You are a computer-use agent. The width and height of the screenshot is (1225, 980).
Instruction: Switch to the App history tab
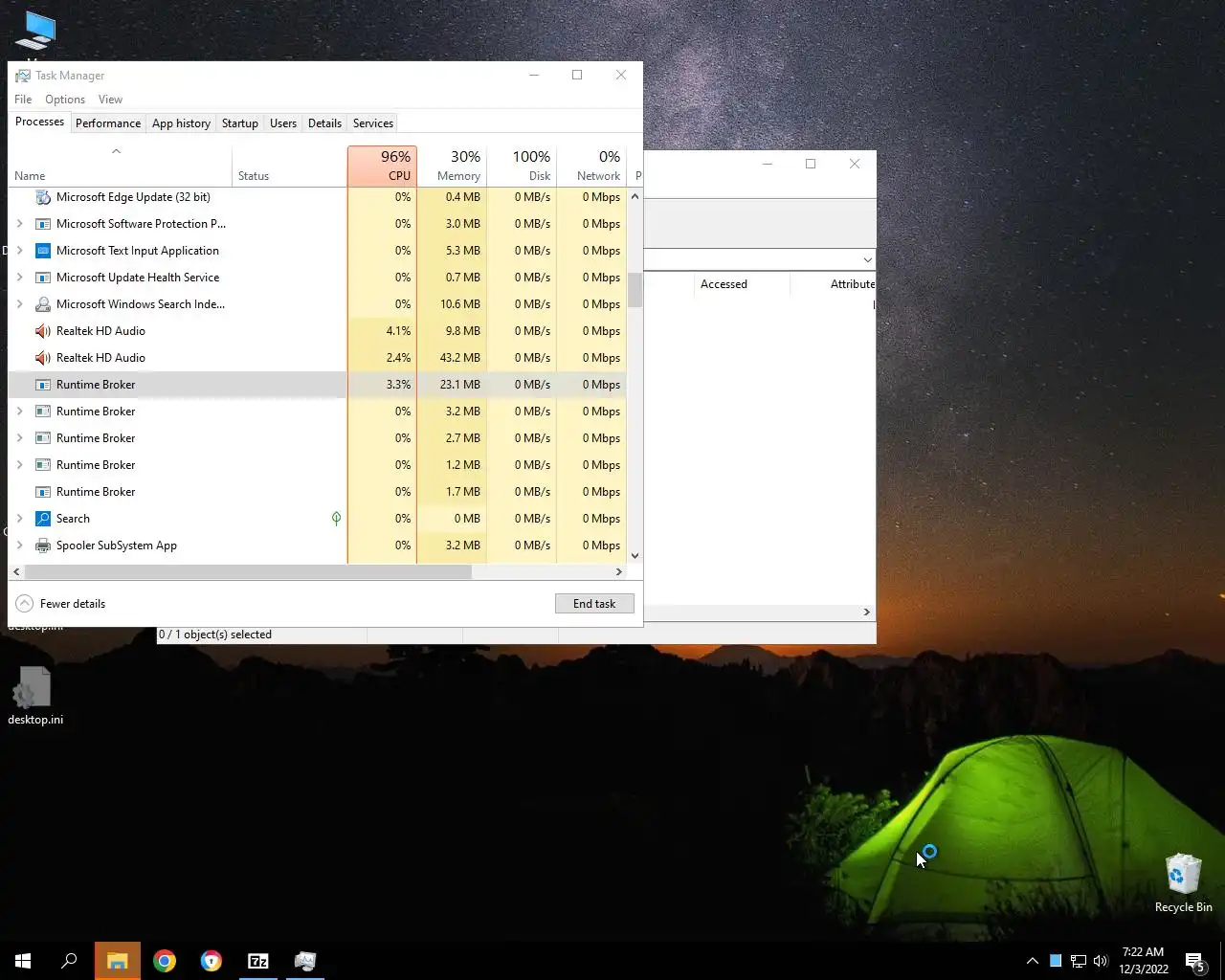(181, 123)
